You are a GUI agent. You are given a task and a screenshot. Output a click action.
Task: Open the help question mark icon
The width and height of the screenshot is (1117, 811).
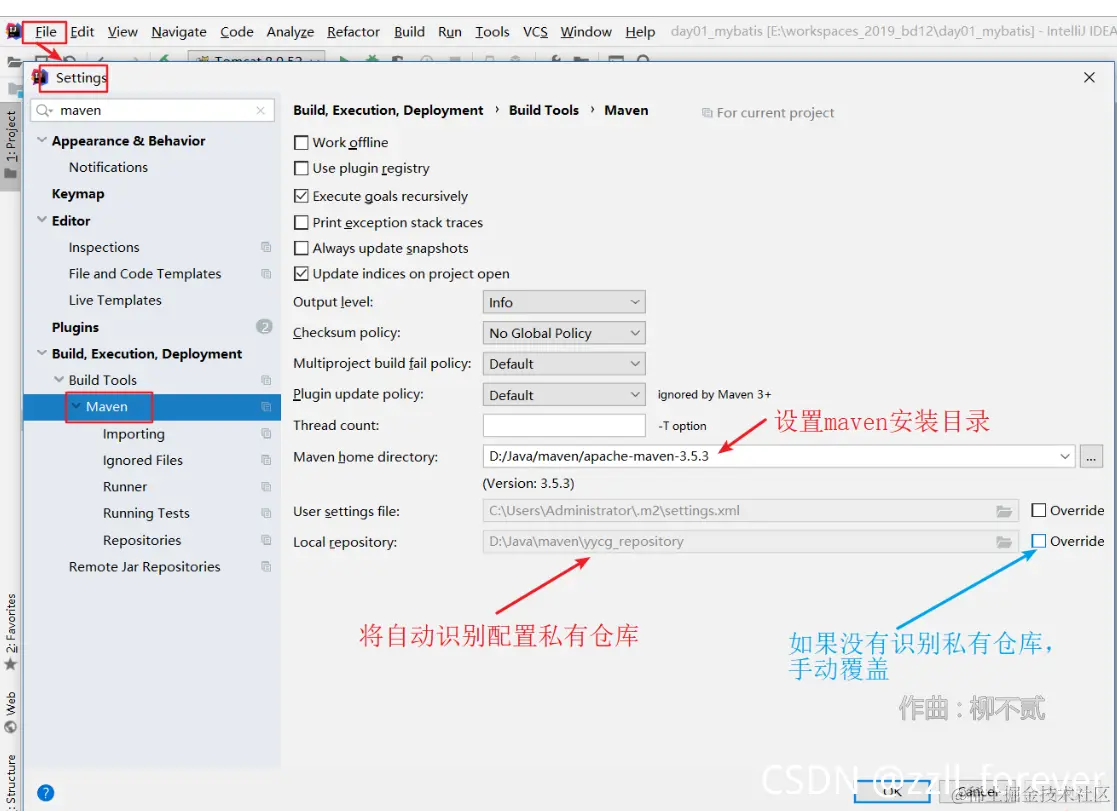(x=46, y=792)
